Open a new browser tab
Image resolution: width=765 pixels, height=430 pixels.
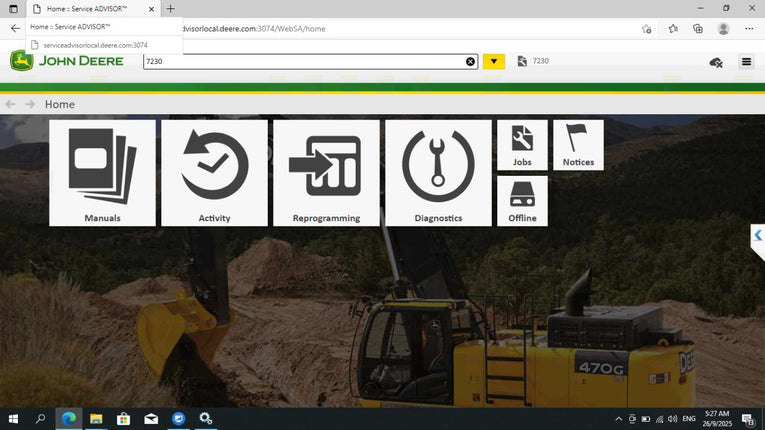(171, 8)
